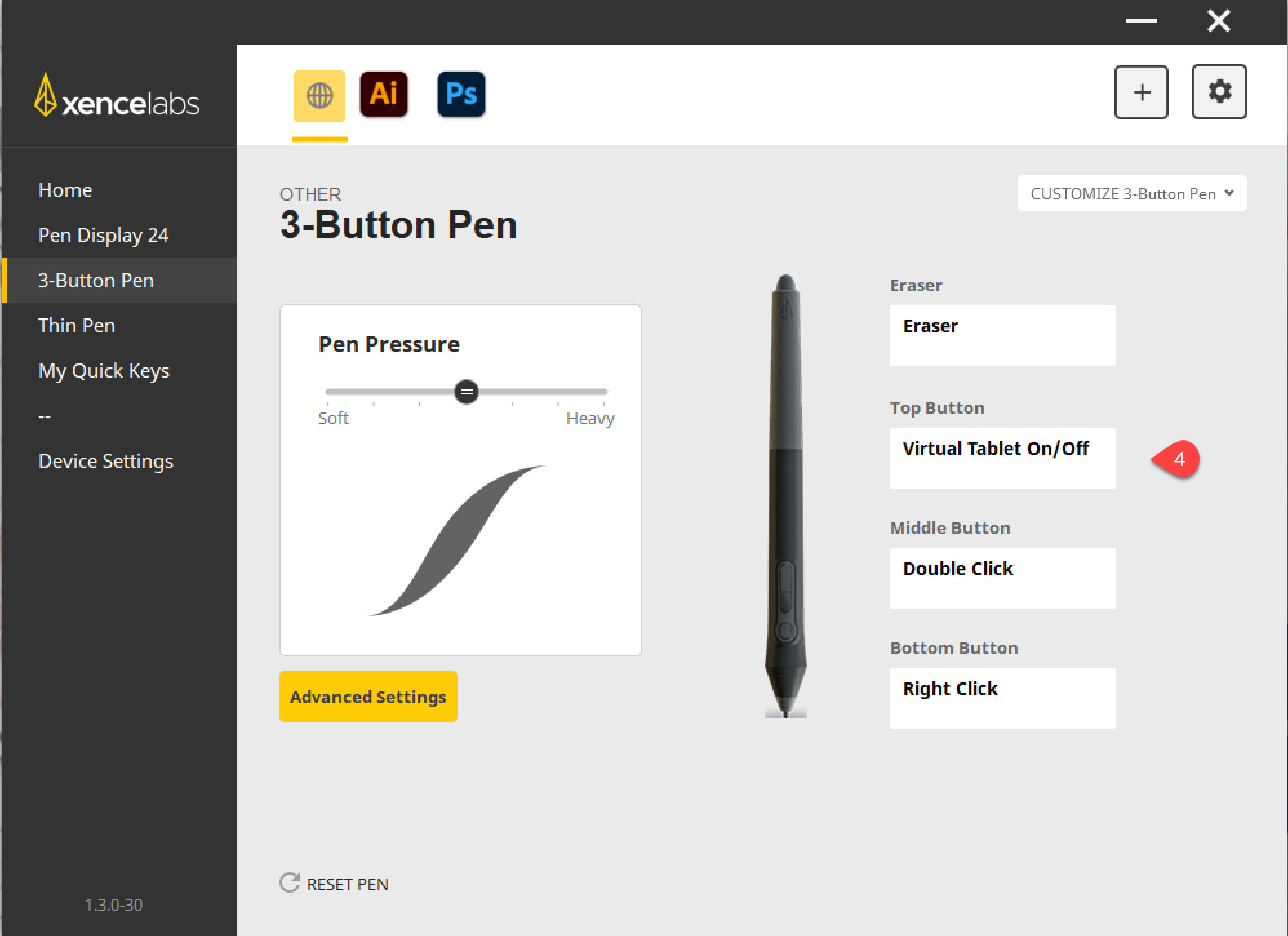Switch to the Photoshop profile icon
This screenshot has width=1288, height=936.
(461, 94)
